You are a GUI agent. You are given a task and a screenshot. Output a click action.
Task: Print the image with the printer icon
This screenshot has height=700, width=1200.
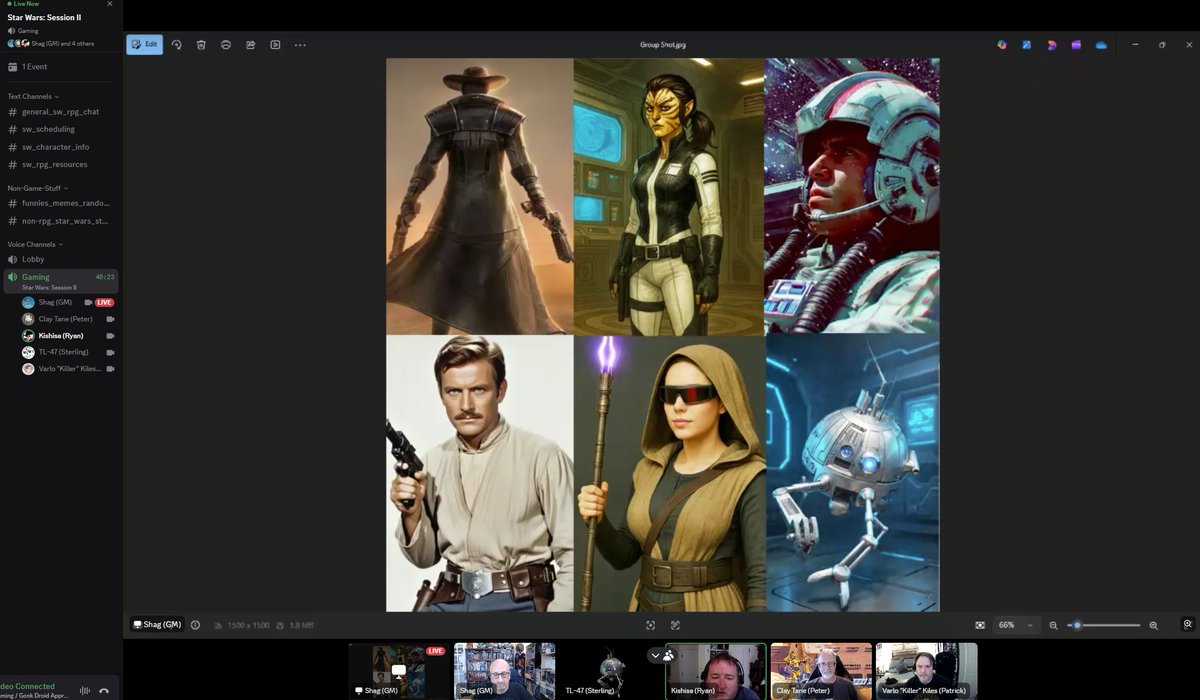click(x=226, y=44)
